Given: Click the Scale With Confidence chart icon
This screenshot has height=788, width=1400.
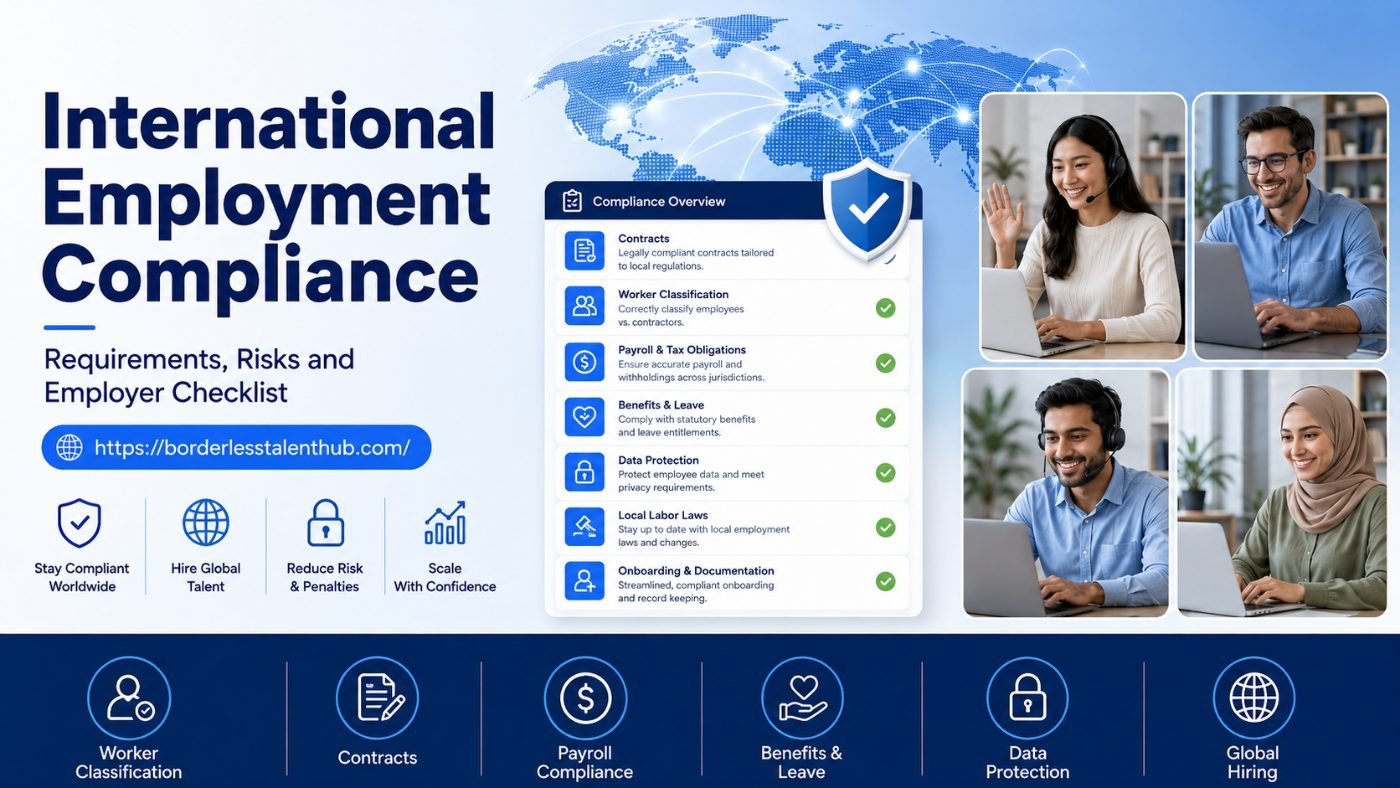Looking at the screenshot, I should (x=445, y=523).
